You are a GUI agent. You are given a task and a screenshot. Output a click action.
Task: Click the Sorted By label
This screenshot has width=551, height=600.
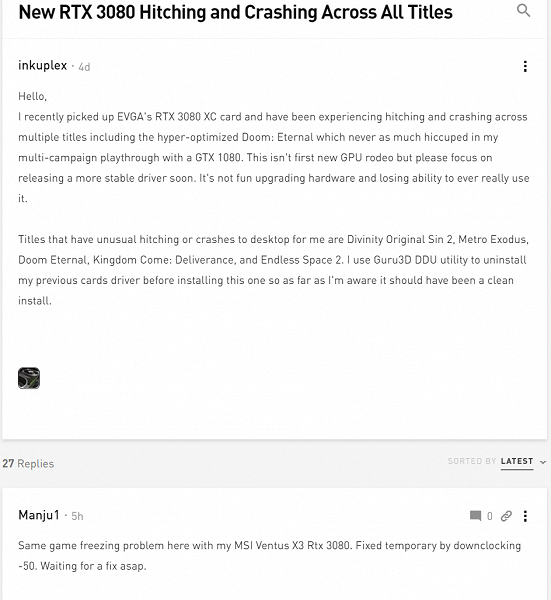coord(472,461)
